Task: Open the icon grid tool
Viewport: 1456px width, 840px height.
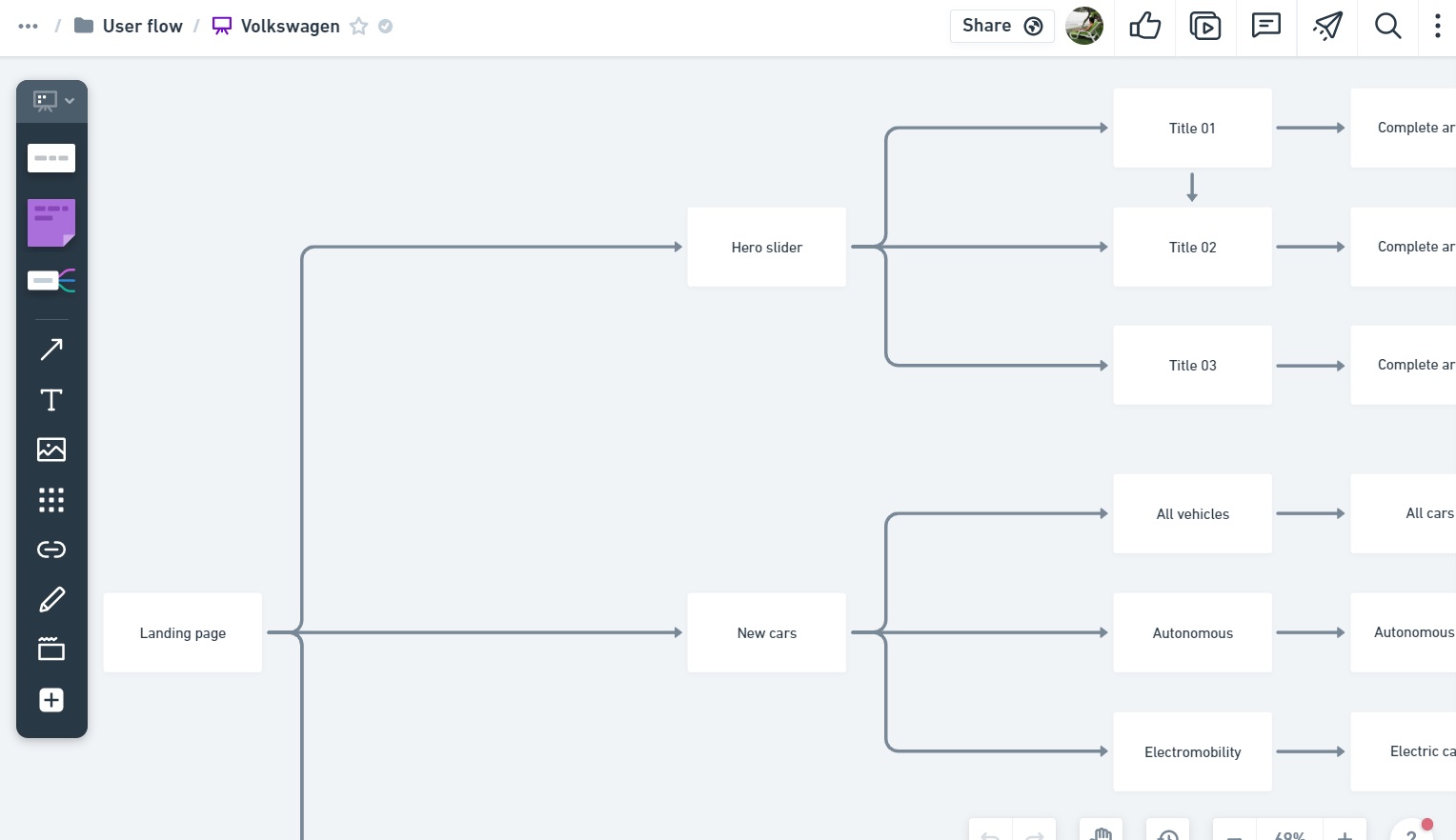Action: click(x=51, y=500)
